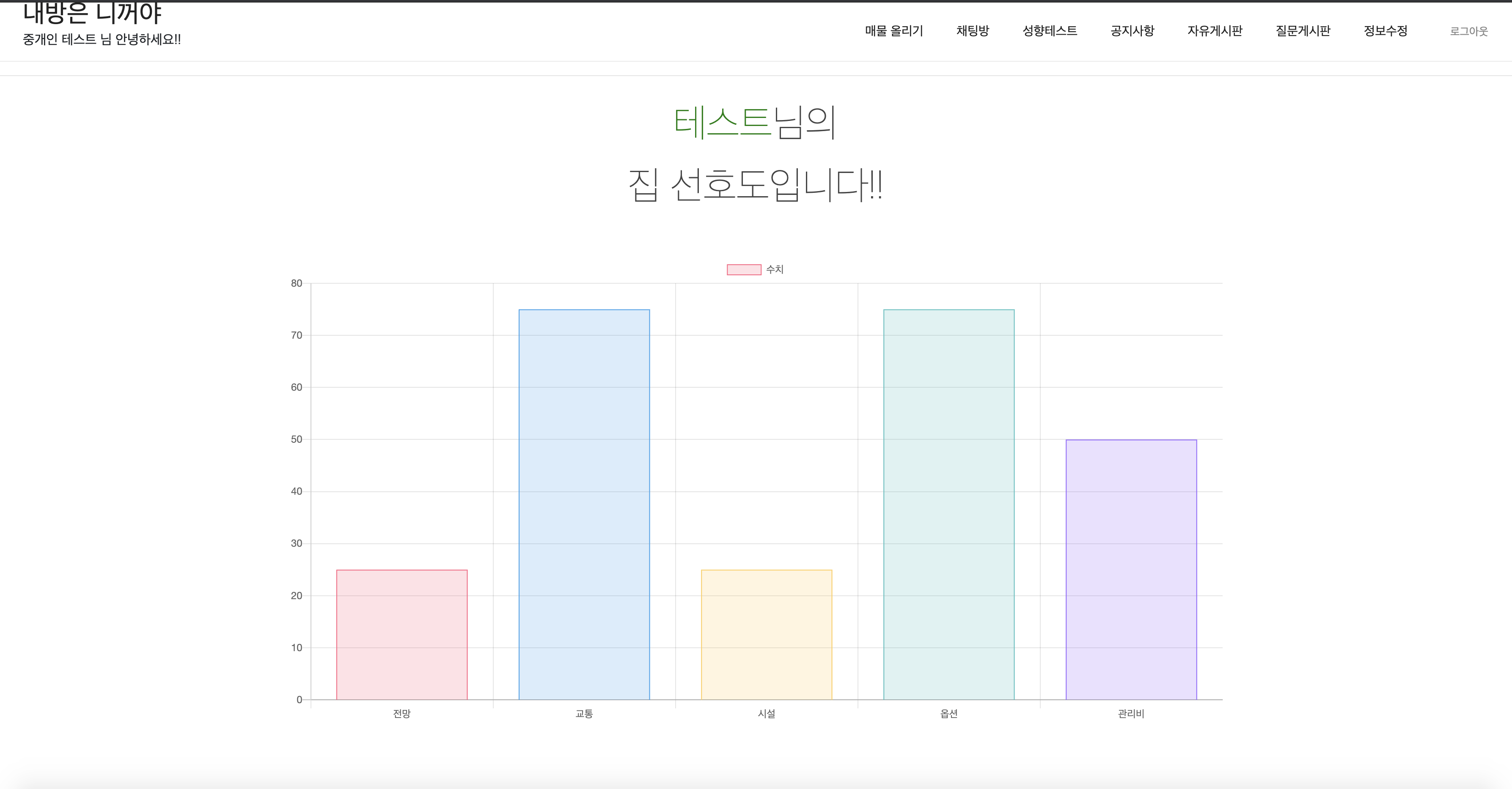Click the 로그아웃 link
Screen dimensions: 1512x789
[1468, 32]
